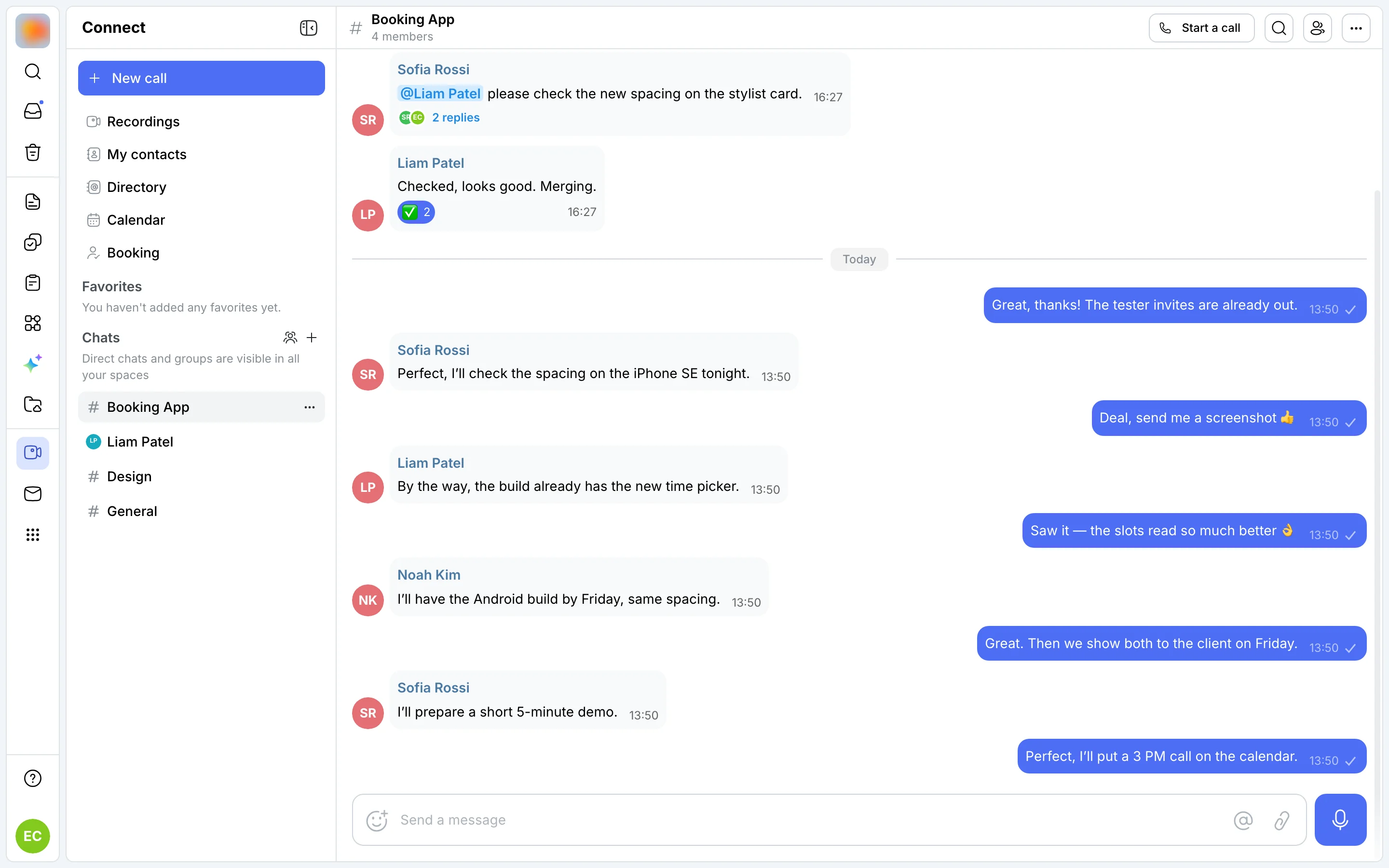The height and width of the screenshot is (868, 1389).
Task: Open Booking in the sidebar
Action: pyautogui.click(x=202, y=253)
